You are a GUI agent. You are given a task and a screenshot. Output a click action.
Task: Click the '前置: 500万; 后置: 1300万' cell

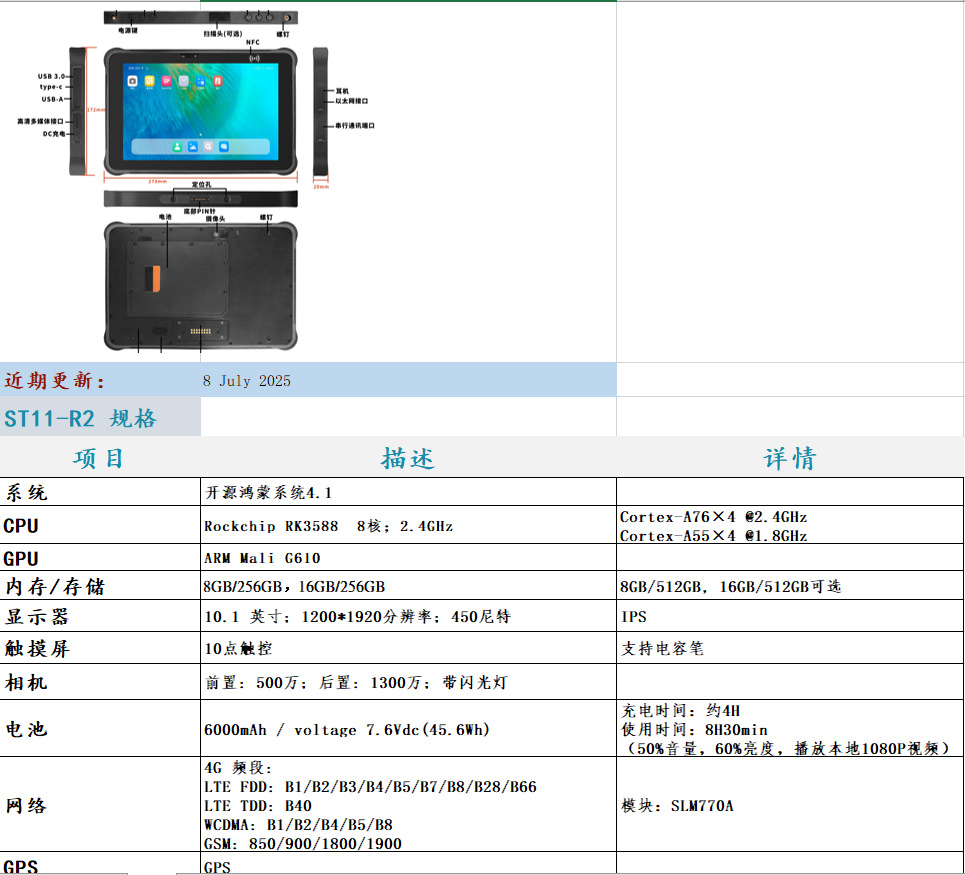point(408,682)
